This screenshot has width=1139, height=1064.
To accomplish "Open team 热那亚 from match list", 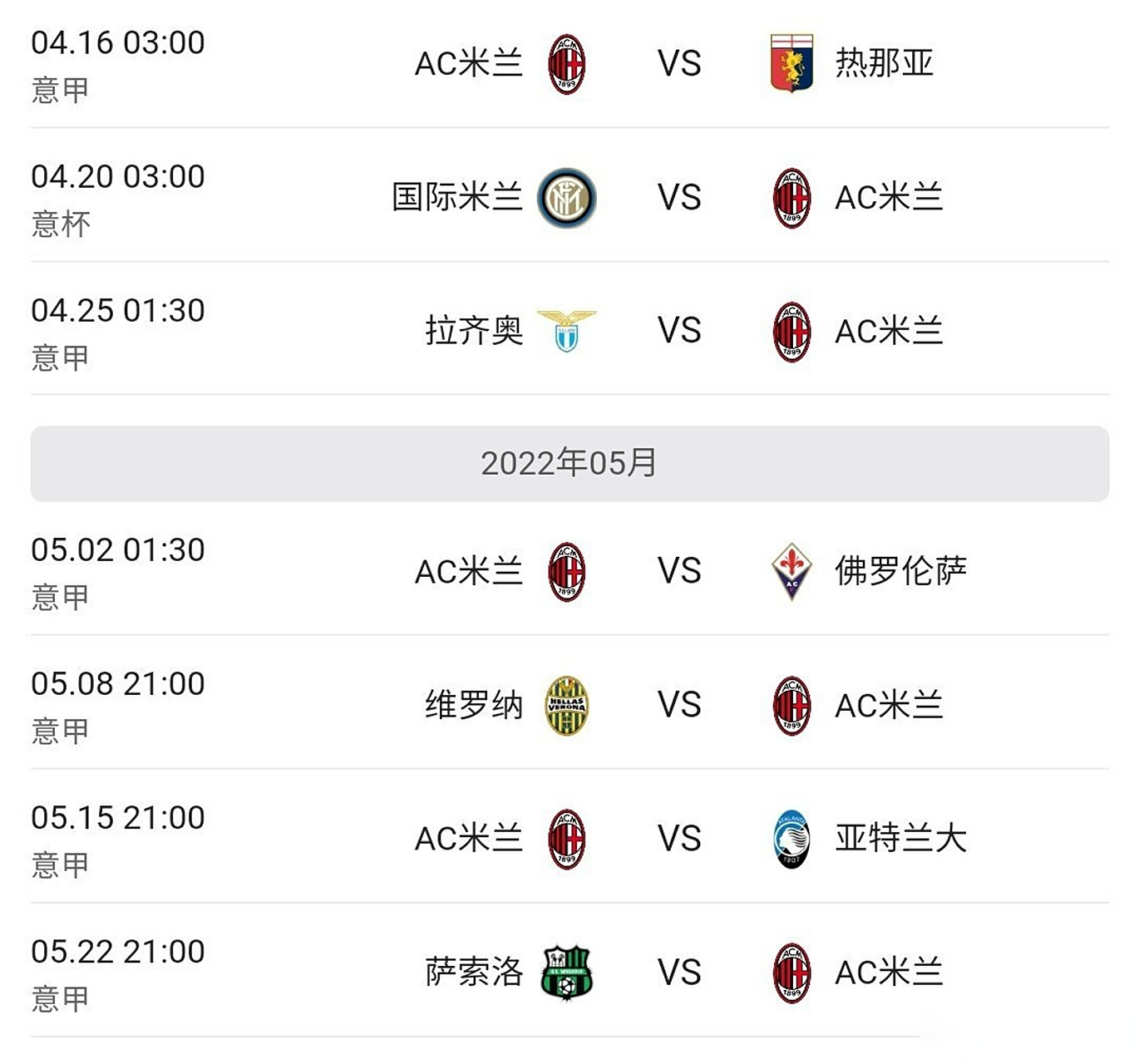I will 884,63.
